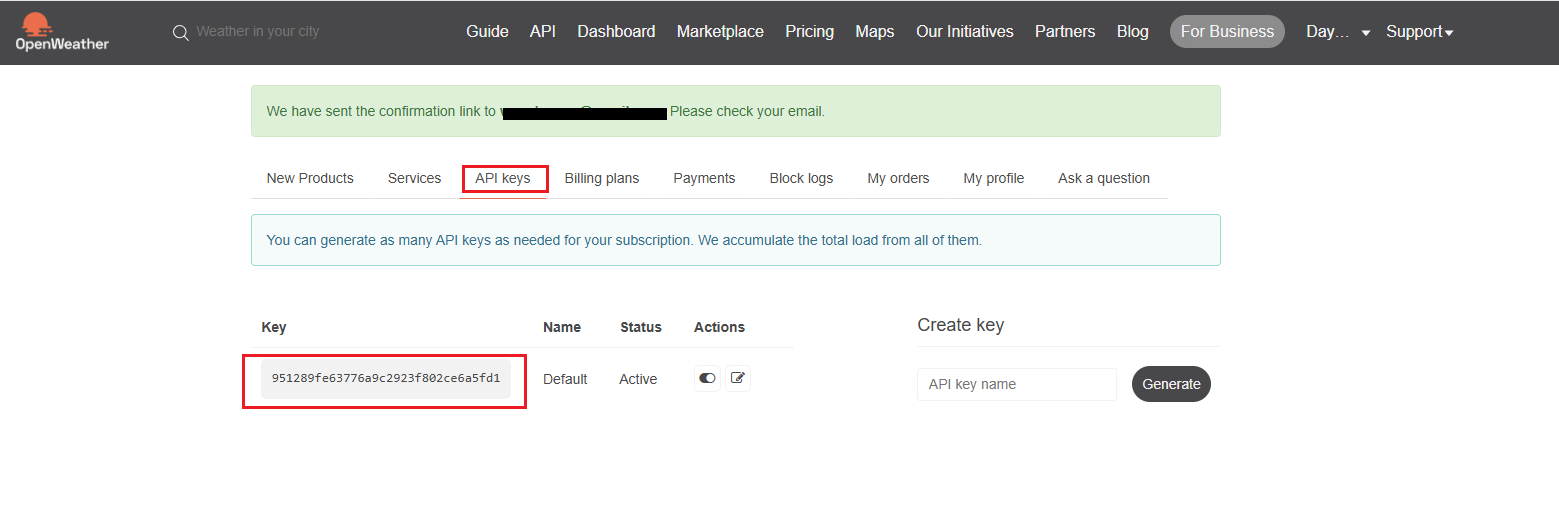
Task: Open Maps in the top navigation
Action: [x=875, y=32]
